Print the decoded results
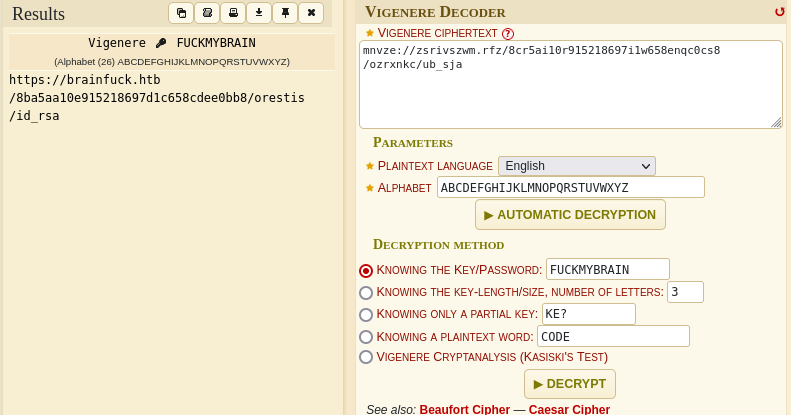 (233, 13)
